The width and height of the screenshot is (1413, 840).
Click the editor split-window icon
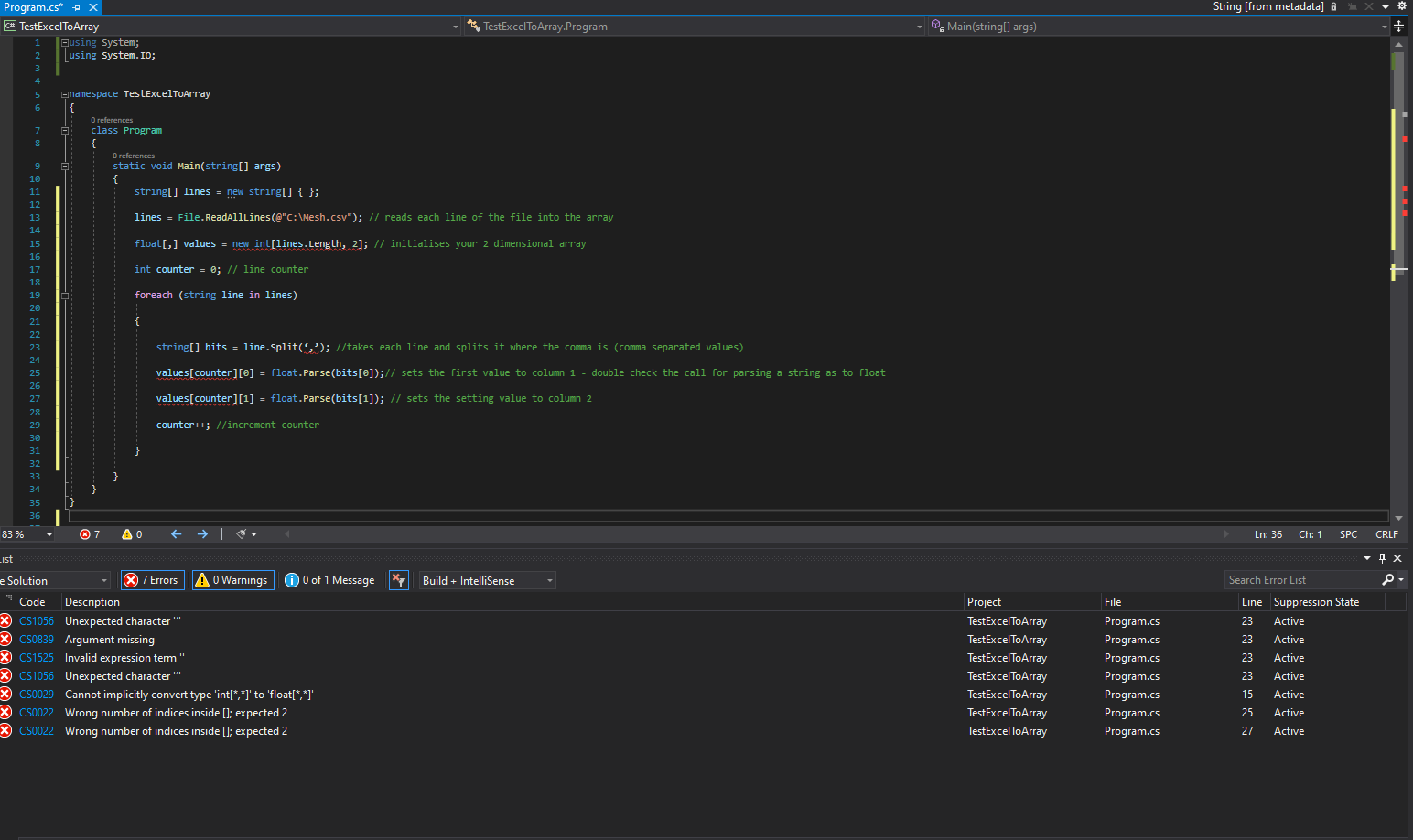pos(1398,27)
